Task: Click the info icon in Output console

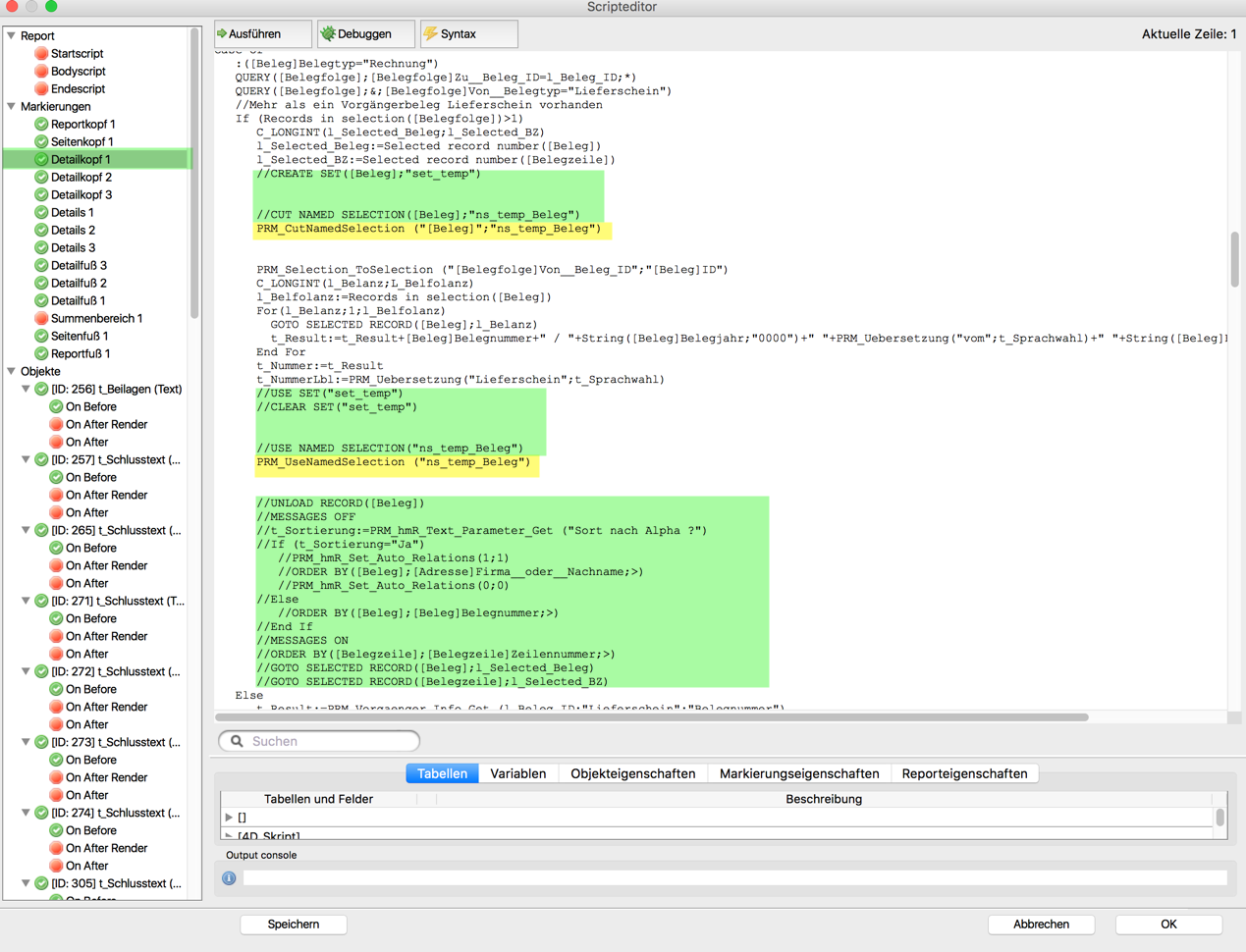Action: point(229,878)
